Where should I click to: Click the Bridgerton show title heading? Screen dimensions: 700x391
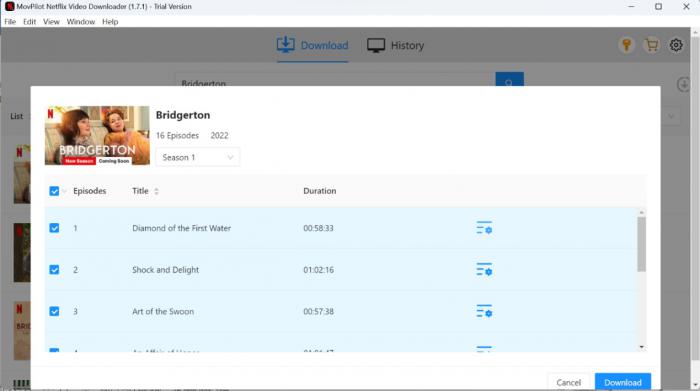[x=183, y=115]
